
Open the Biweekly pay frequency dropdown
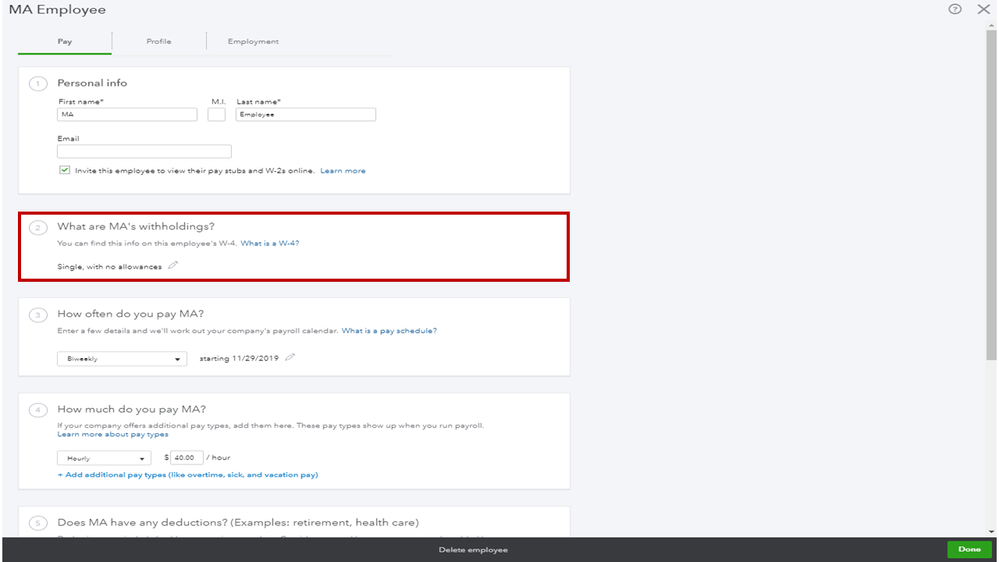[x=122, y=359]
